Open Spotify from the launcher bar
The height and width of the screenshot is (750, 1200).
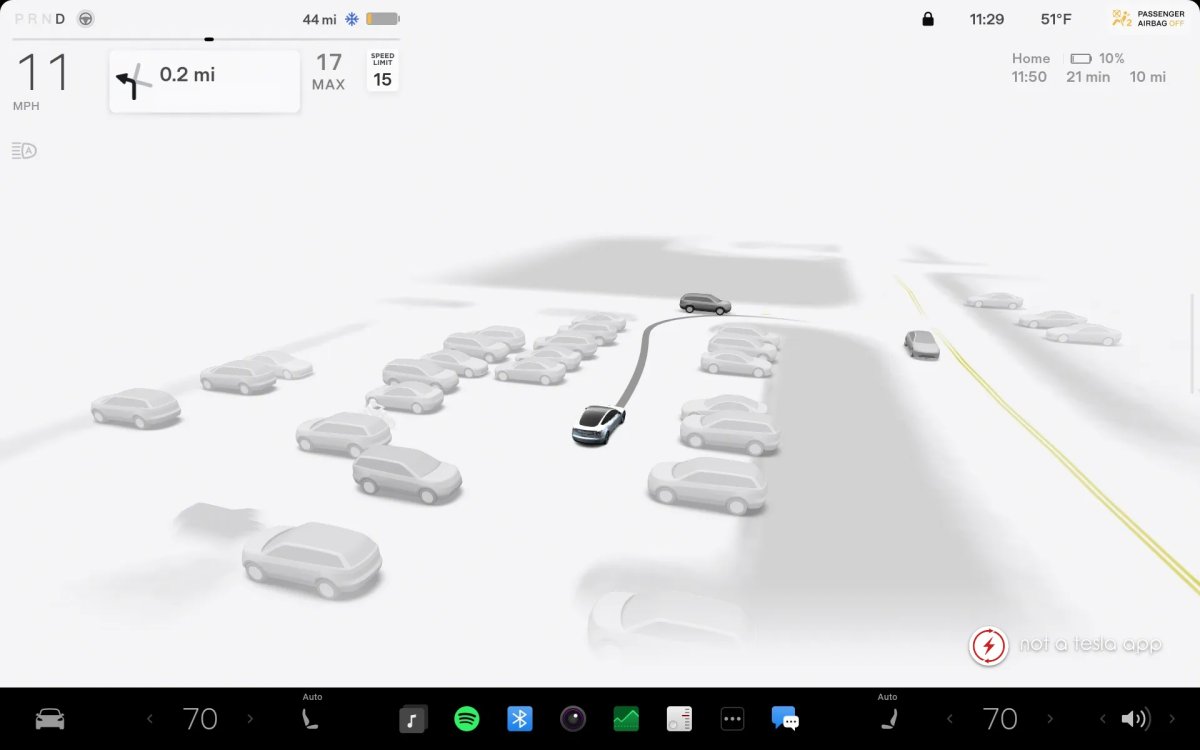(466, 718)
